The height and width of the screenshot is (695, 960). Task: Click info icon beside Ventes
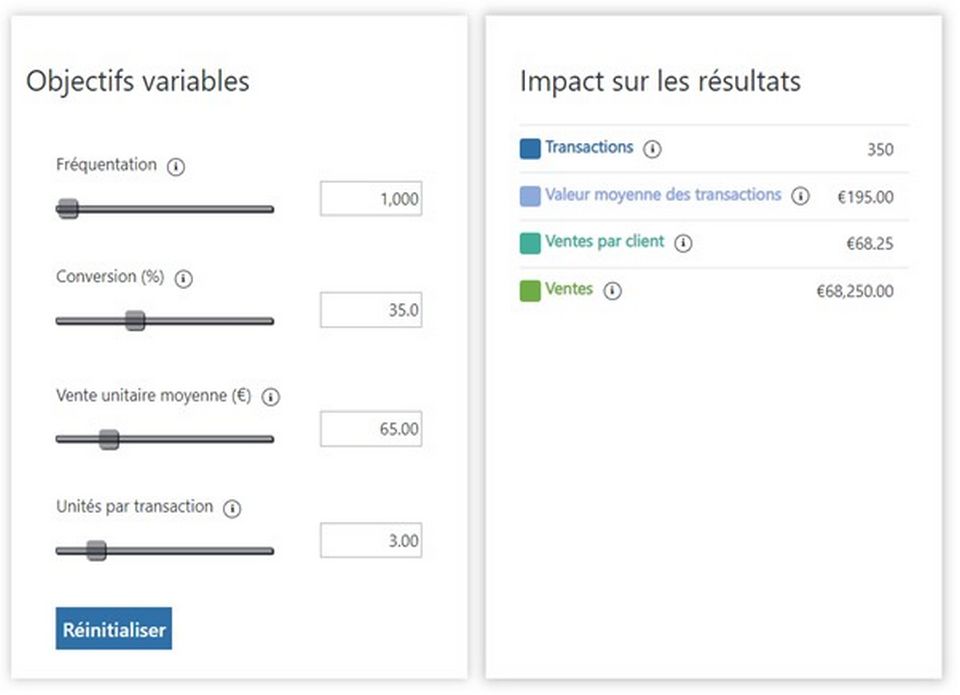pyautogui.click(x=613, y=291)
